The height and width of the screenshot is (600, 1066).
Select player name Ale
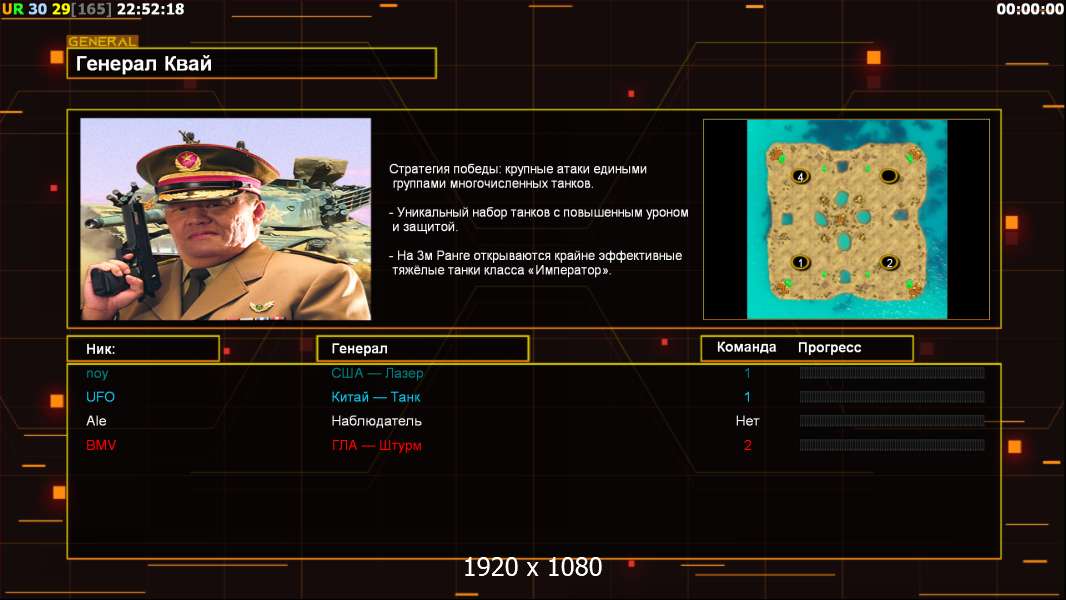click(96, 421)
